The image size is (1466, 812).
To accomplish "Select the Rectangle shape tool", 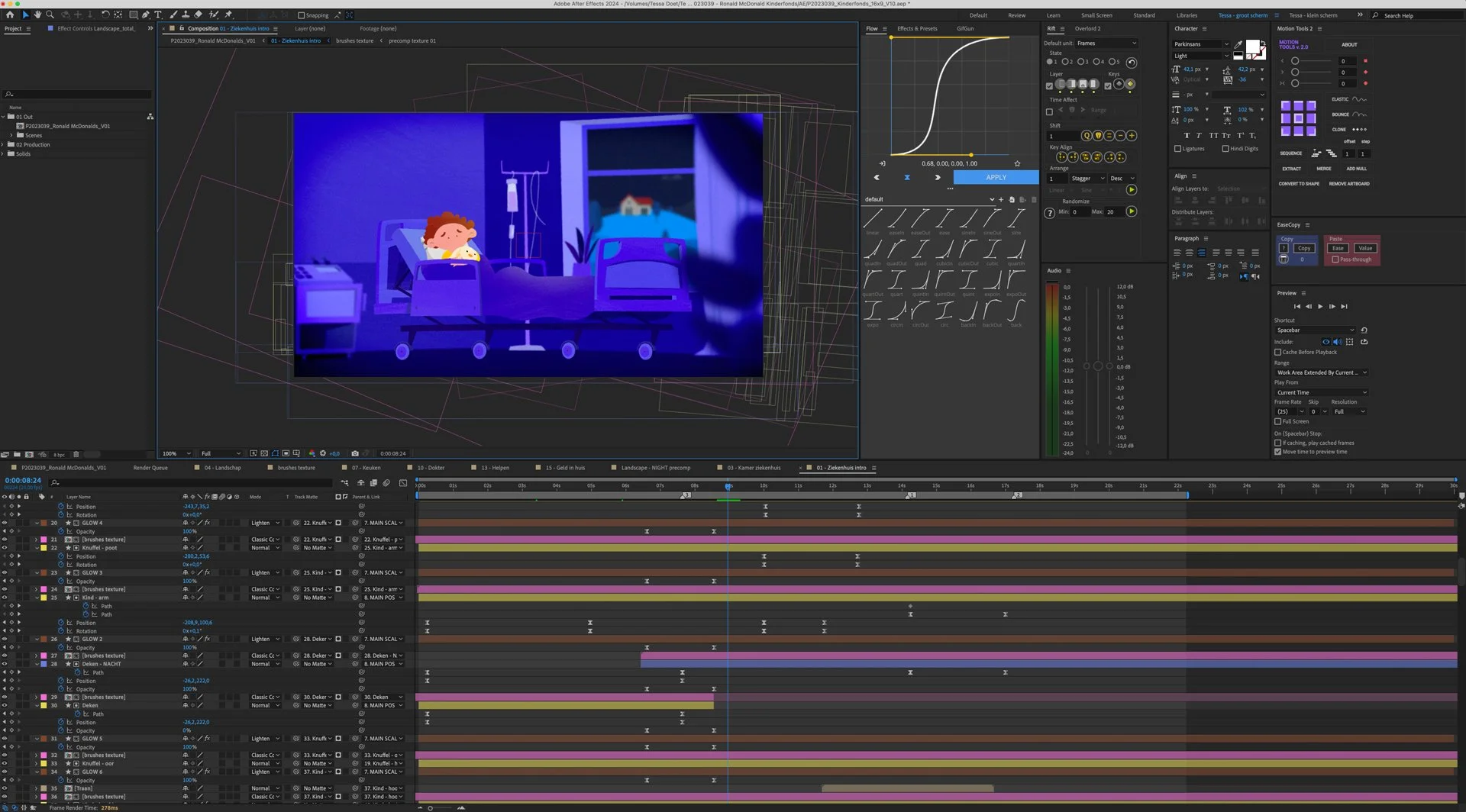I will [133, 14].
